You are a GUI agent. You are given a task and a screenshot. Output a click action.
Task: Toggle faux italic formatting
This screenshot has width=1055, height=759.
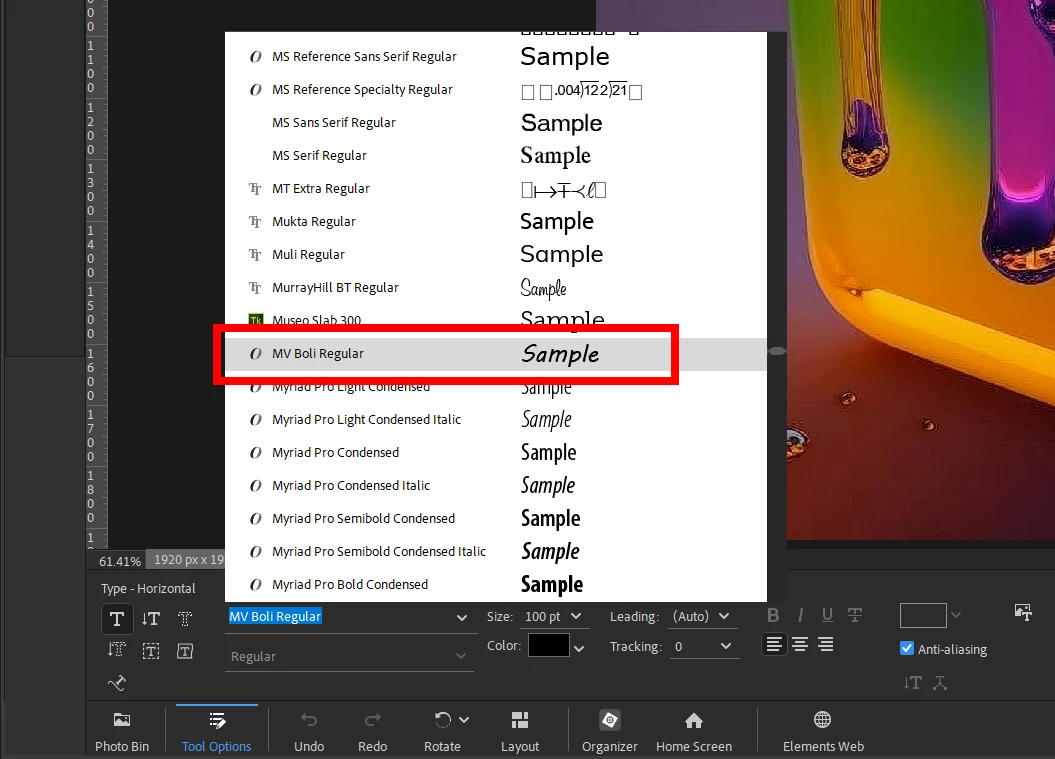pos(800,615)
